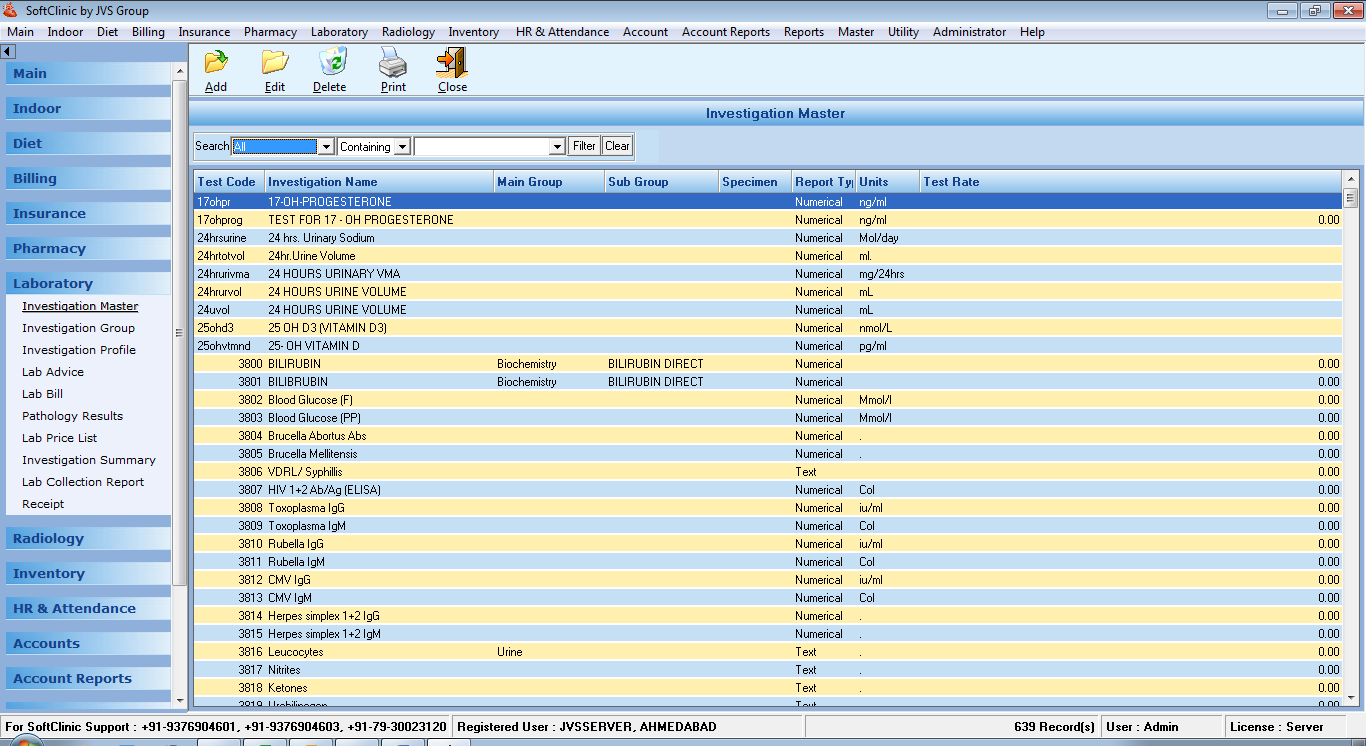This screenshot has width=1366, height=746.
Task: Collapse the sidebar using the left arrow icon
Action: (8, 51)
